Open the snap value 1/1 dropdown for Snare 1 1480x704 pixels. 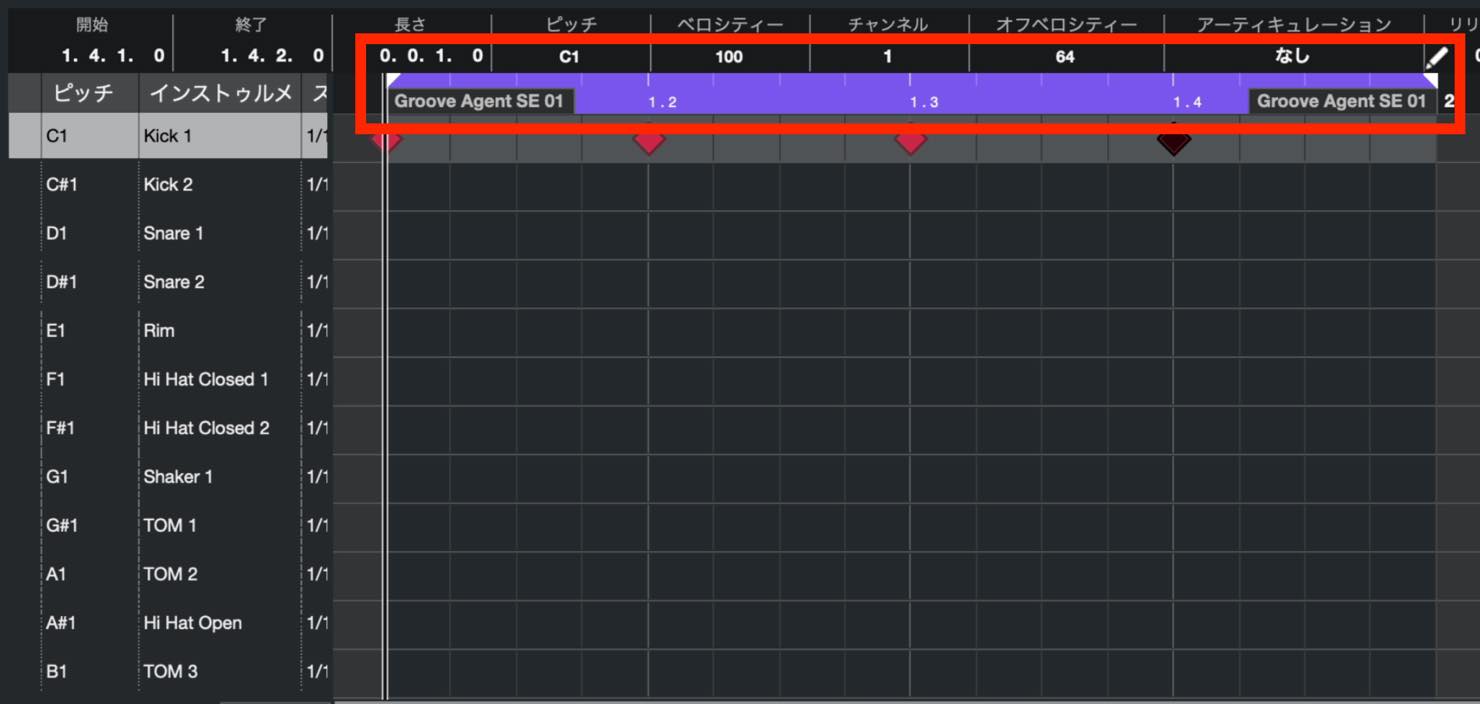click(x=317, y=233)
